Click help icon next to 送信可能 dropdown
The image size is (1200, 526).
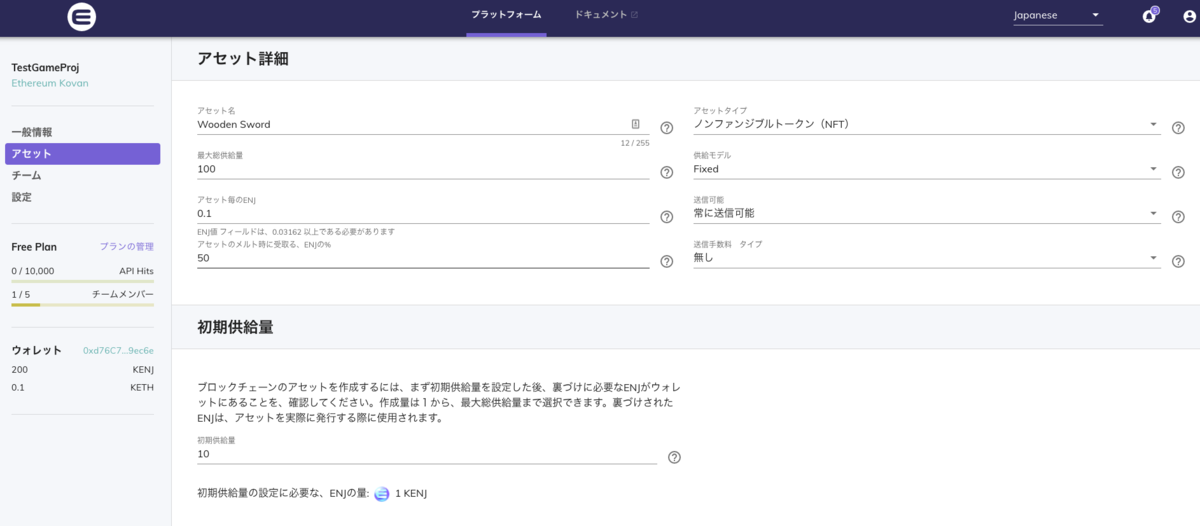(x=1178, y=217)
